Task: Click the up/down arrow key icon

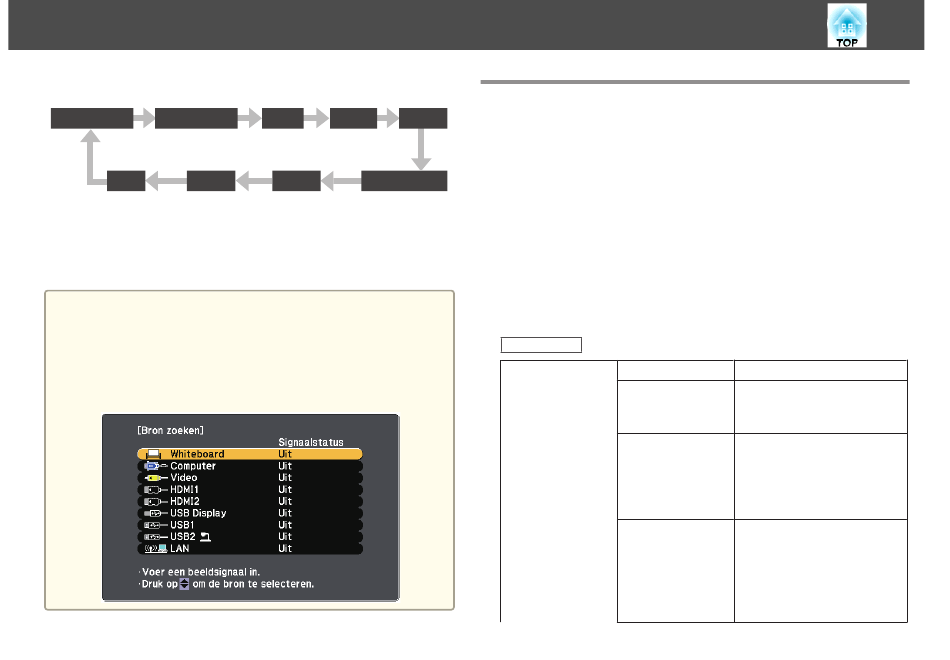Action: [182, 583]
